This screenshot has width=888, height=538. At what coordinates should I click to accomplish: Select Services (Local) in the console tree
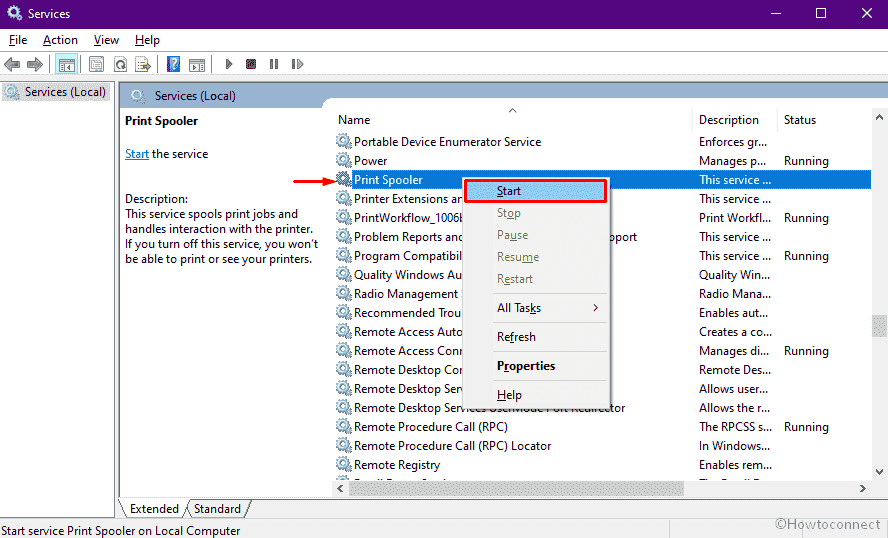(54, 92)
